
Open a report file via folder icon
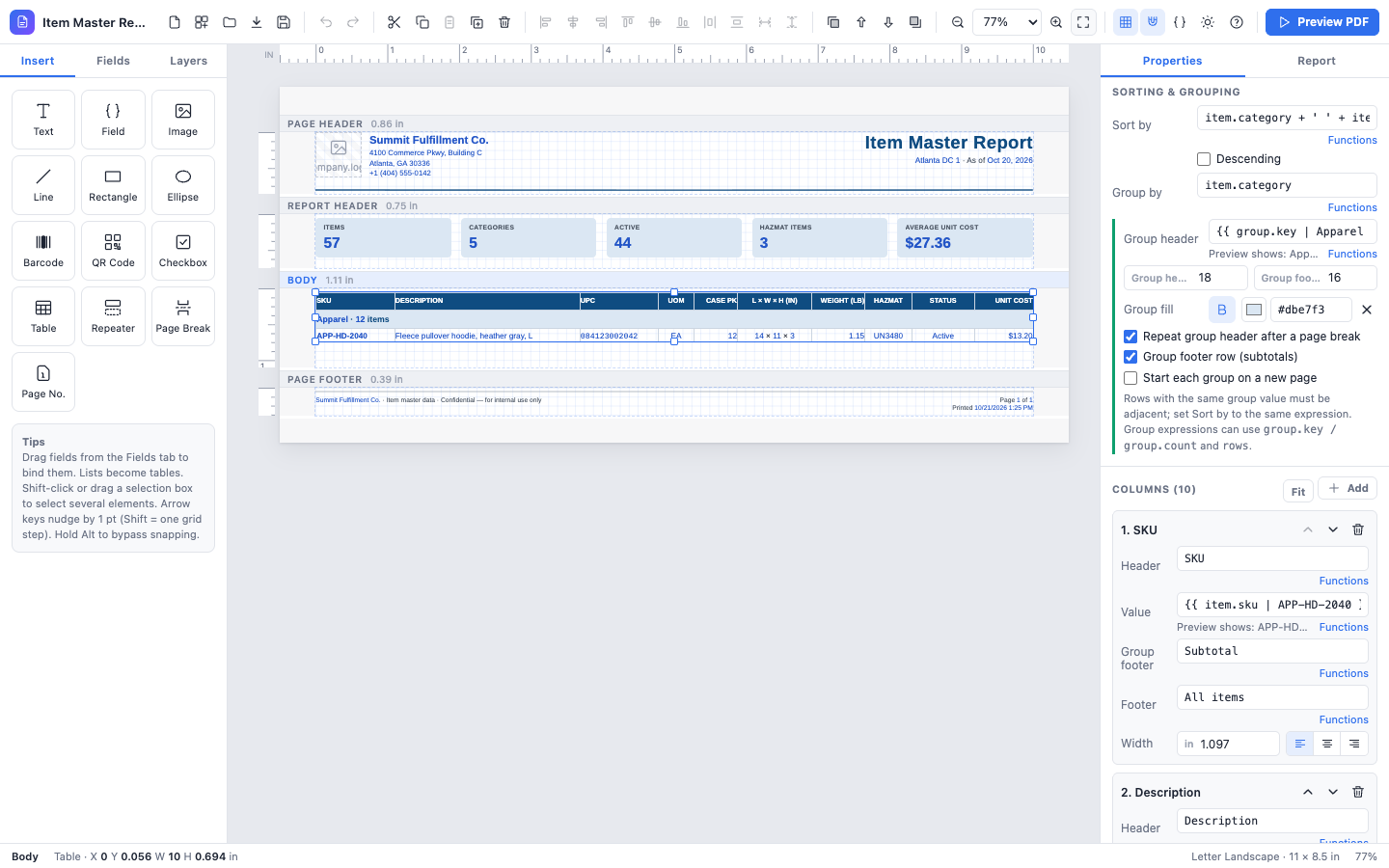230,22
